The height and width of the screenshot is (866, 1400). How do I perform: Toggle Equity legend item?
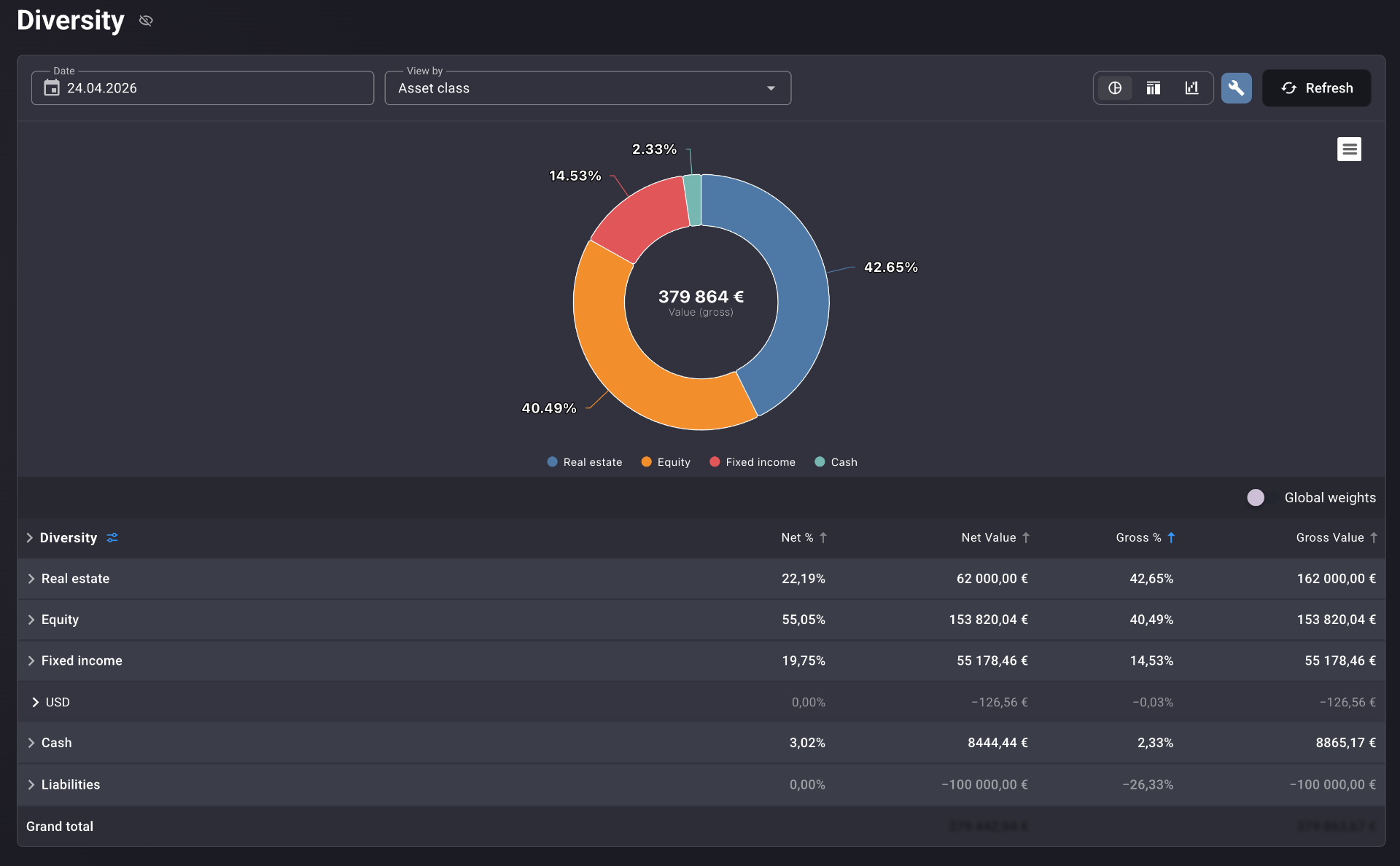click(666, 462)
